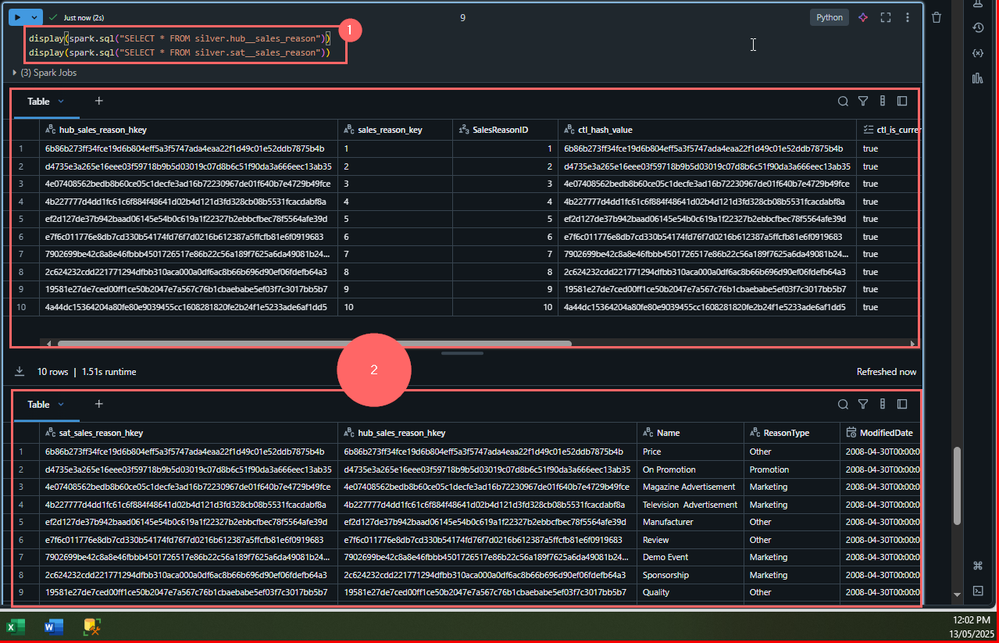The height and width of the screenshot is (643, 999).
Task: Expand cell to fullscreen focus mode
Action: click(886, 17)
